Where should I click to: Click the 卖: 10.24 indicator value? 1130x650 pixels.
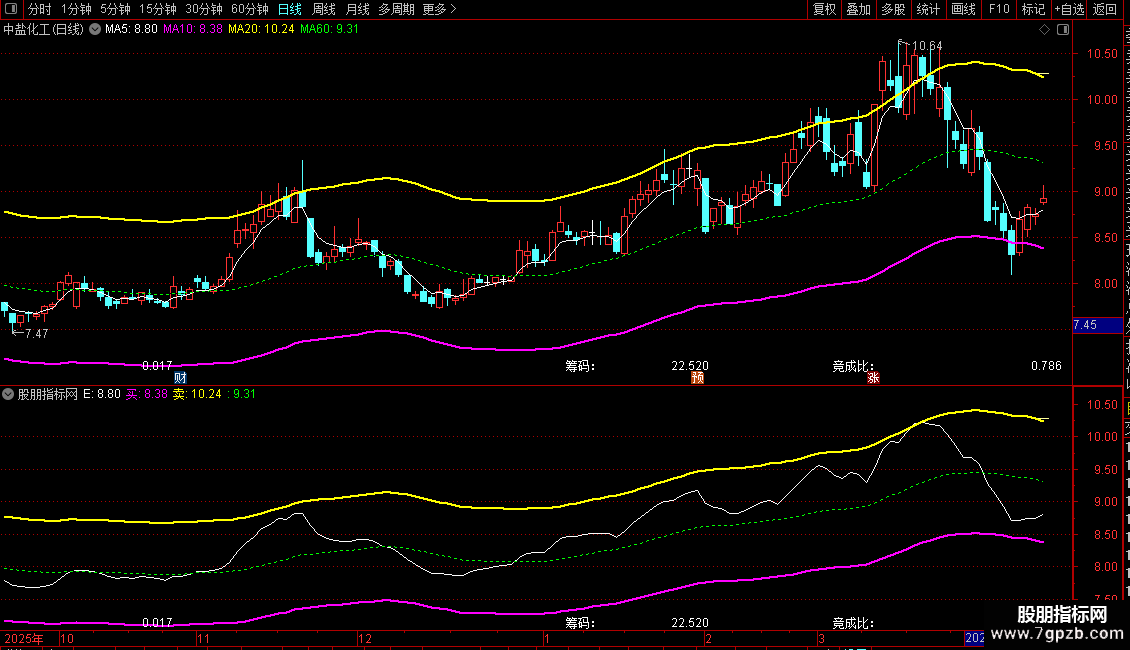click(x=197, y=394)
